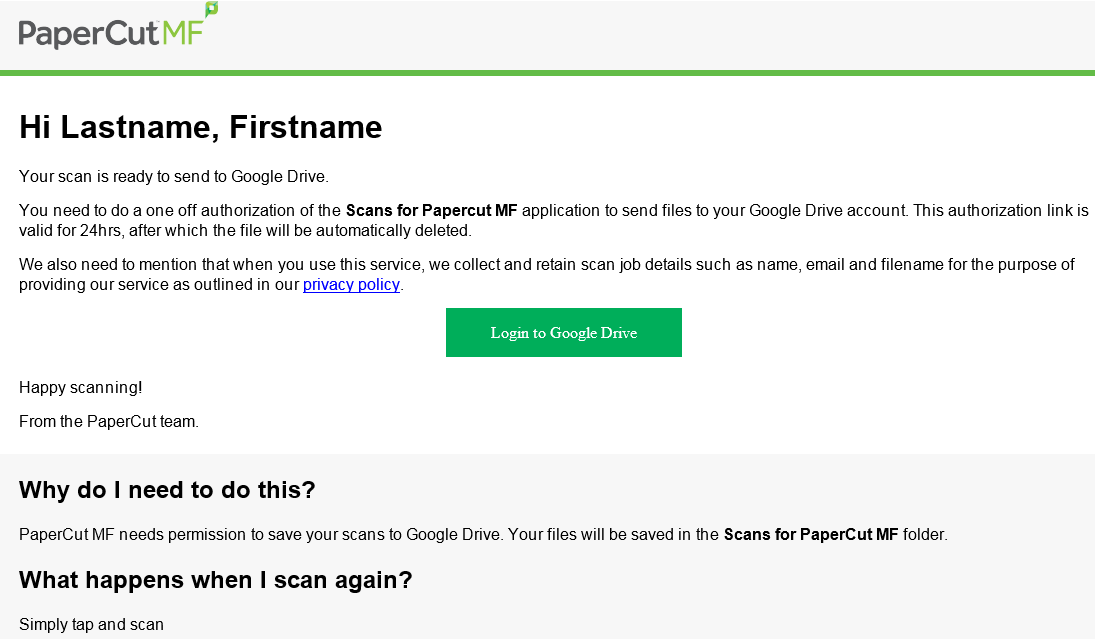Screen dimensions: 1095x639
Task: Select the bold 'Scans for PaperCut MF' folder name
Action: (x=810, y=534)
